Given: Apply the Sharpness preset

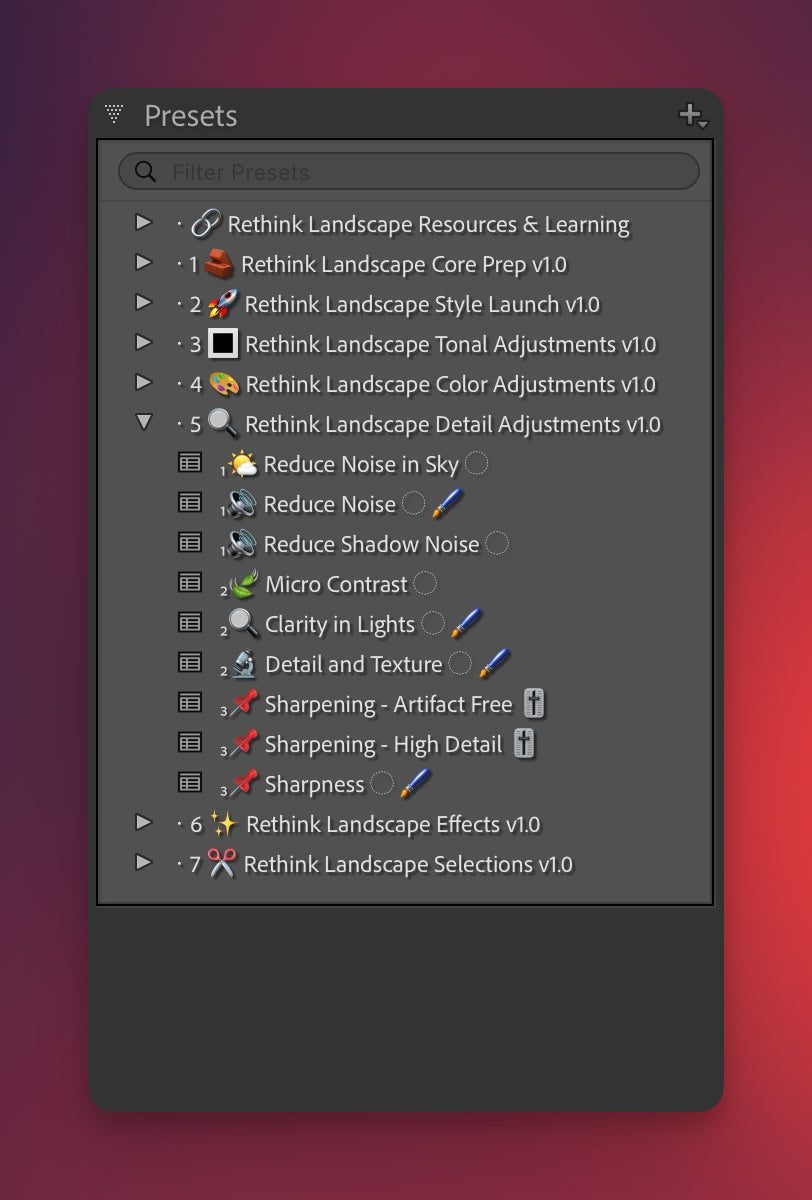Looking at the screenshot, I should pos(314,785).
